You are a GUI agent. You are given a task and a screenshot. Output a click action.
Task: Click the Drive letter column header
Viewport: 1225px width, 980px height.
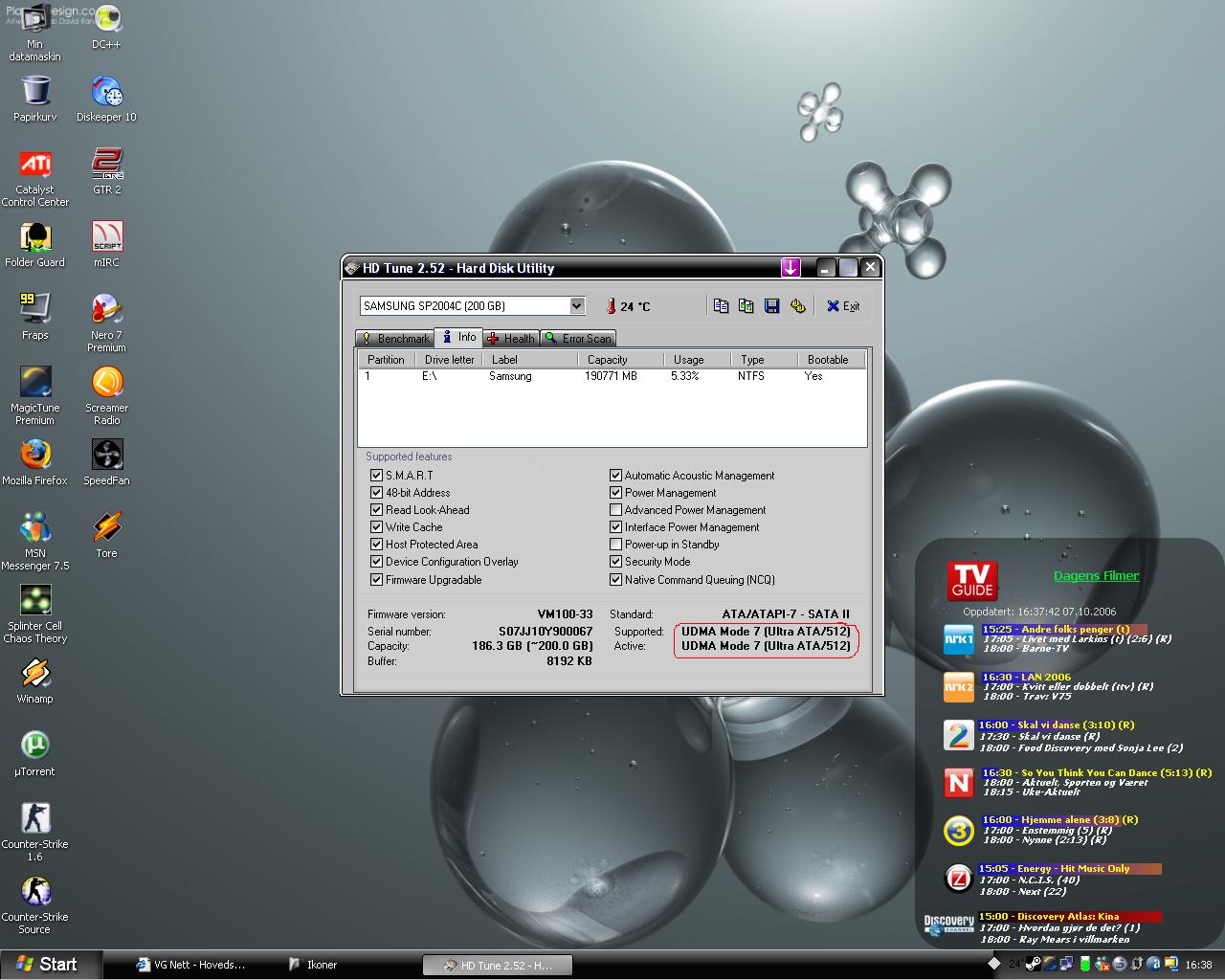[x=448, y=359]
